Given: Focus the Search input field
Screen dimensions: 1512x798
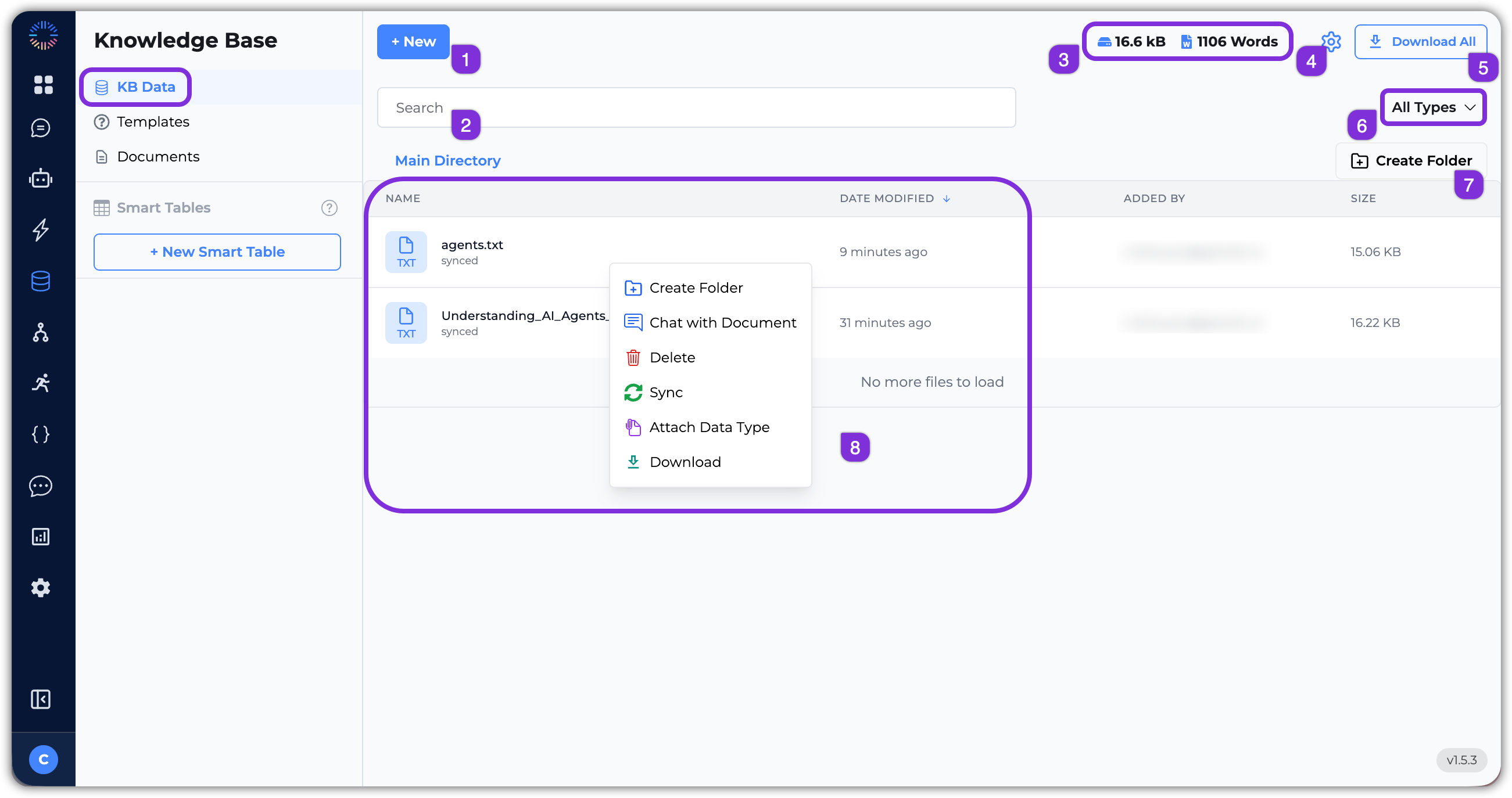Looking at the screenshot, I should [696, 108].
